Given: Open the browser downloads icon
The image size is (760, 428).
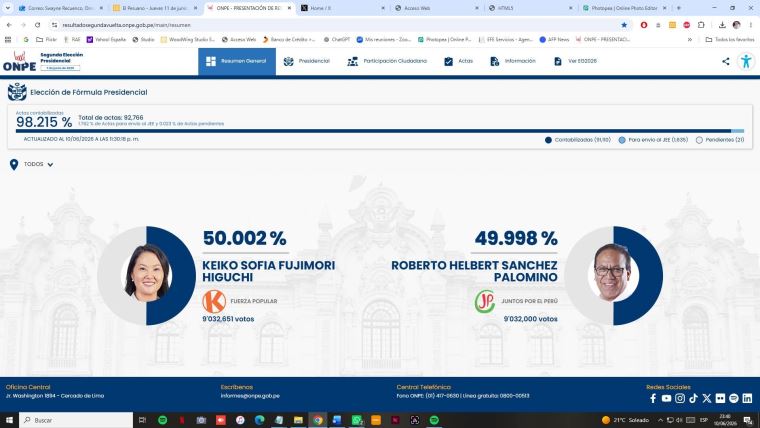Looking at the screenshot, I should [722, 25].
